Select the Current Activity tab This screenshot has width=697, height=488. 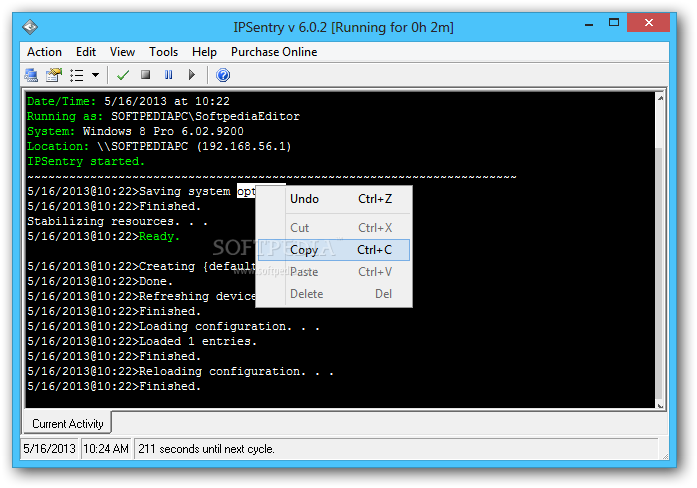coord(68,424)
